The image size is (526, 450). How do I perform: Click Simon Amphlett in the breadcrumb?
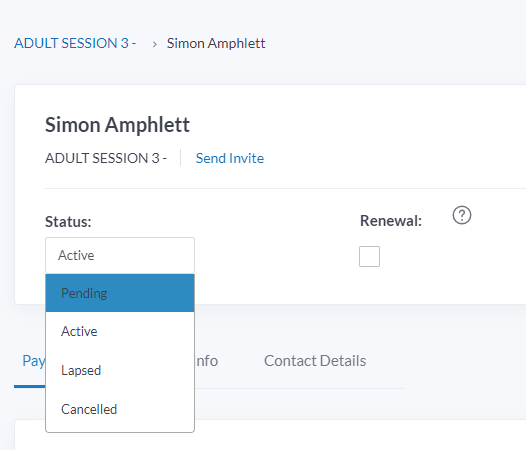click(x=216, y=43)
